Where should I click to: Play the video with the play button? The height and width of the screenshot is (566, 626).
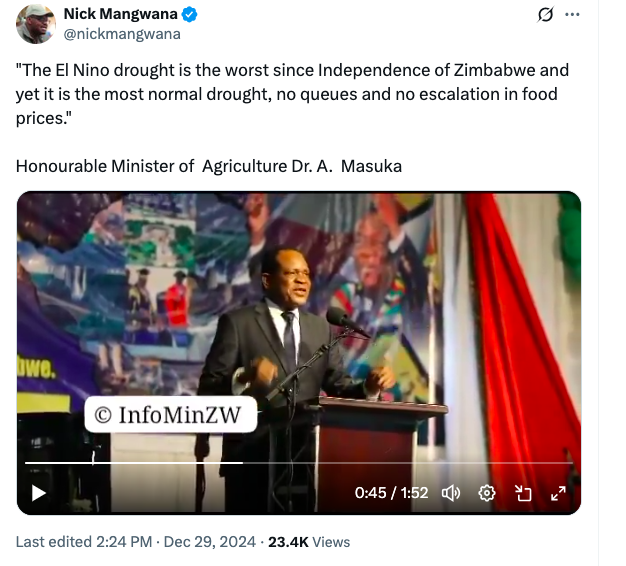pyautogui.click(x=38, y=492)
